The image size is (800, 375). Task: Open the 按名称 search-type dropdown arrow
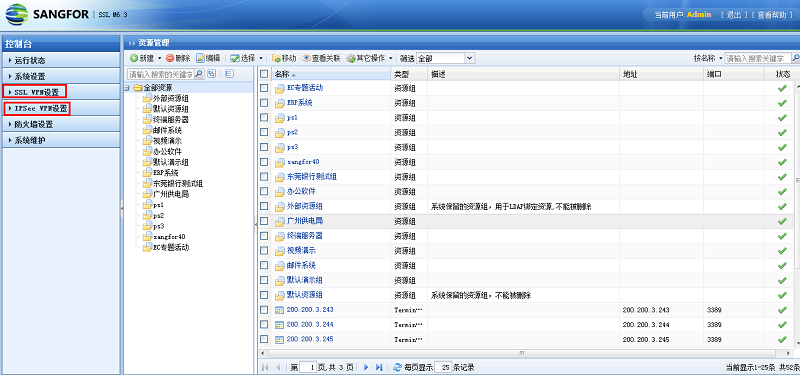pyautogui.click(x=721, y=59)
